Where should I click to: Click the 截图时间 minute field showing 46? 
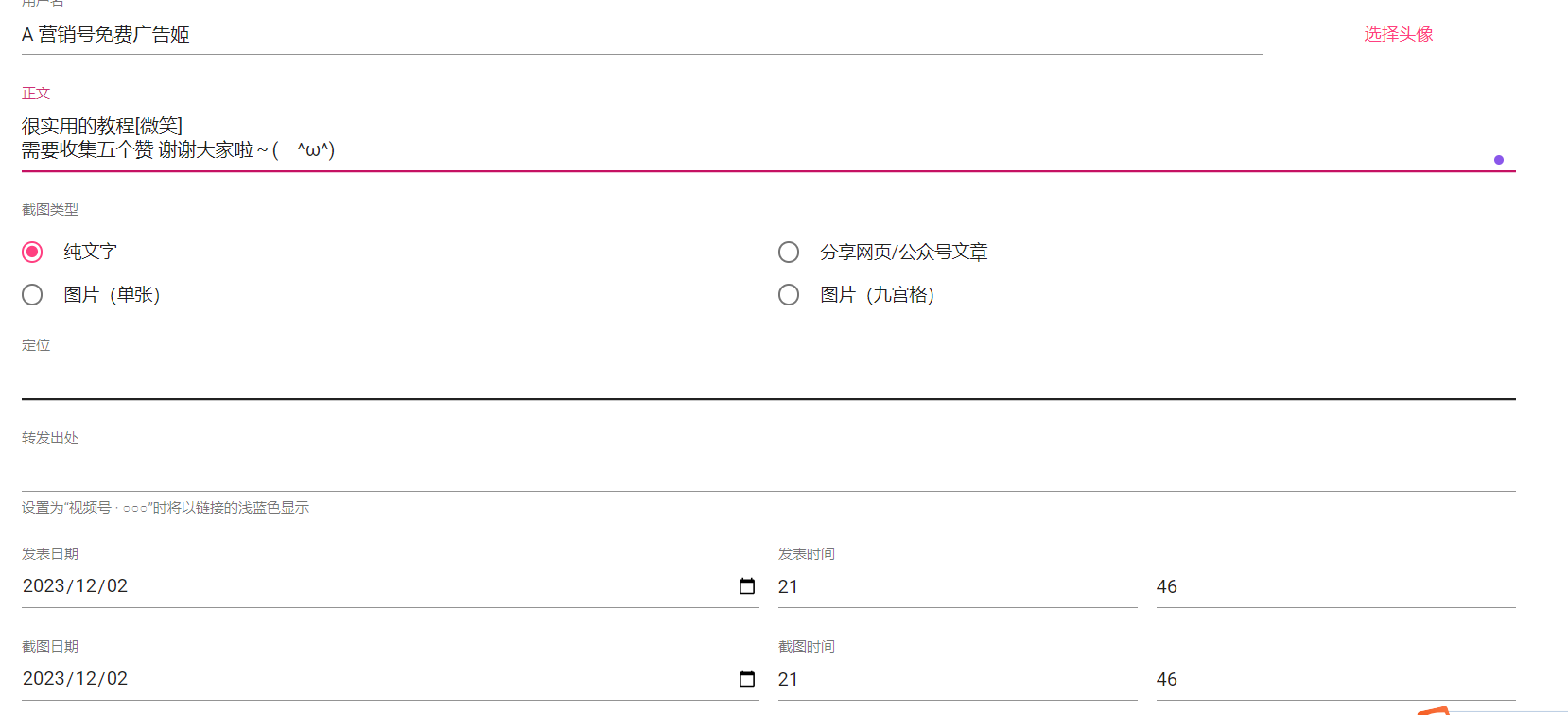[x=1333, y=679]
